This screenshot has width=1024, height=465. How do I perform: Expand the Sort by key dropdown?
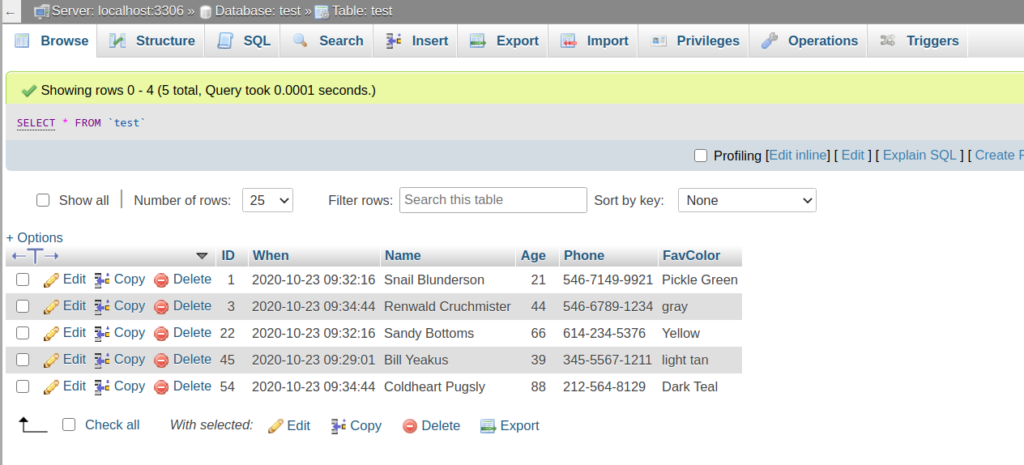747,200
